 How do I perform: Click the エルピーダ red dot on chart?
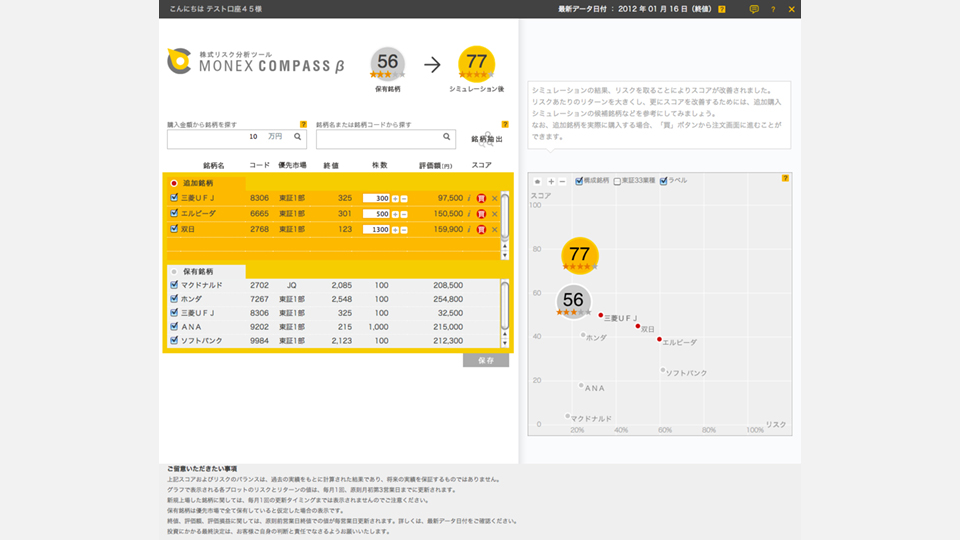[659, 339]
